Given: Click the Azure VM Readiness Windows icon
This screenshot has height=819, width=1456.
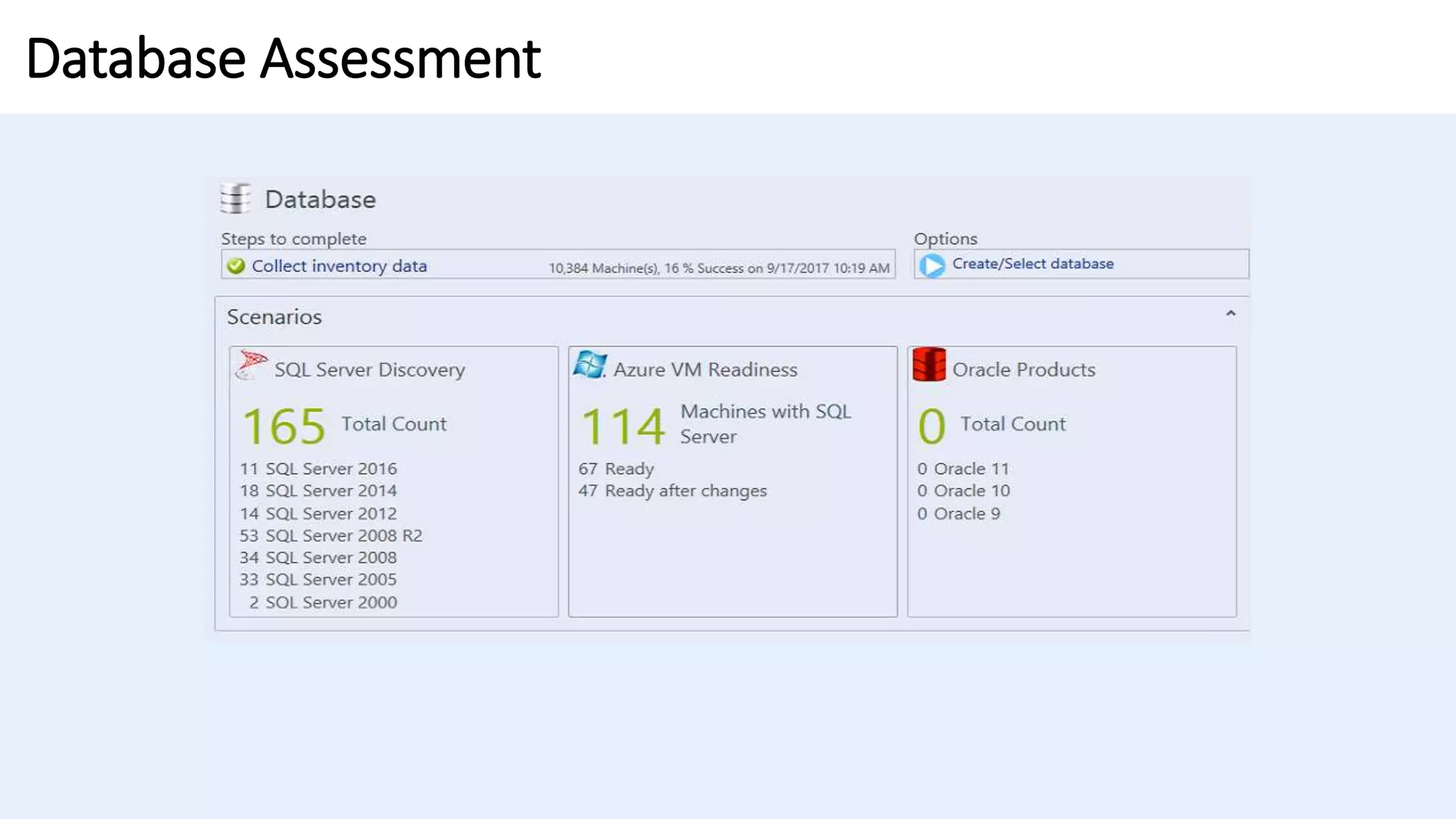Looking at the screenshot, I should 590,365.
